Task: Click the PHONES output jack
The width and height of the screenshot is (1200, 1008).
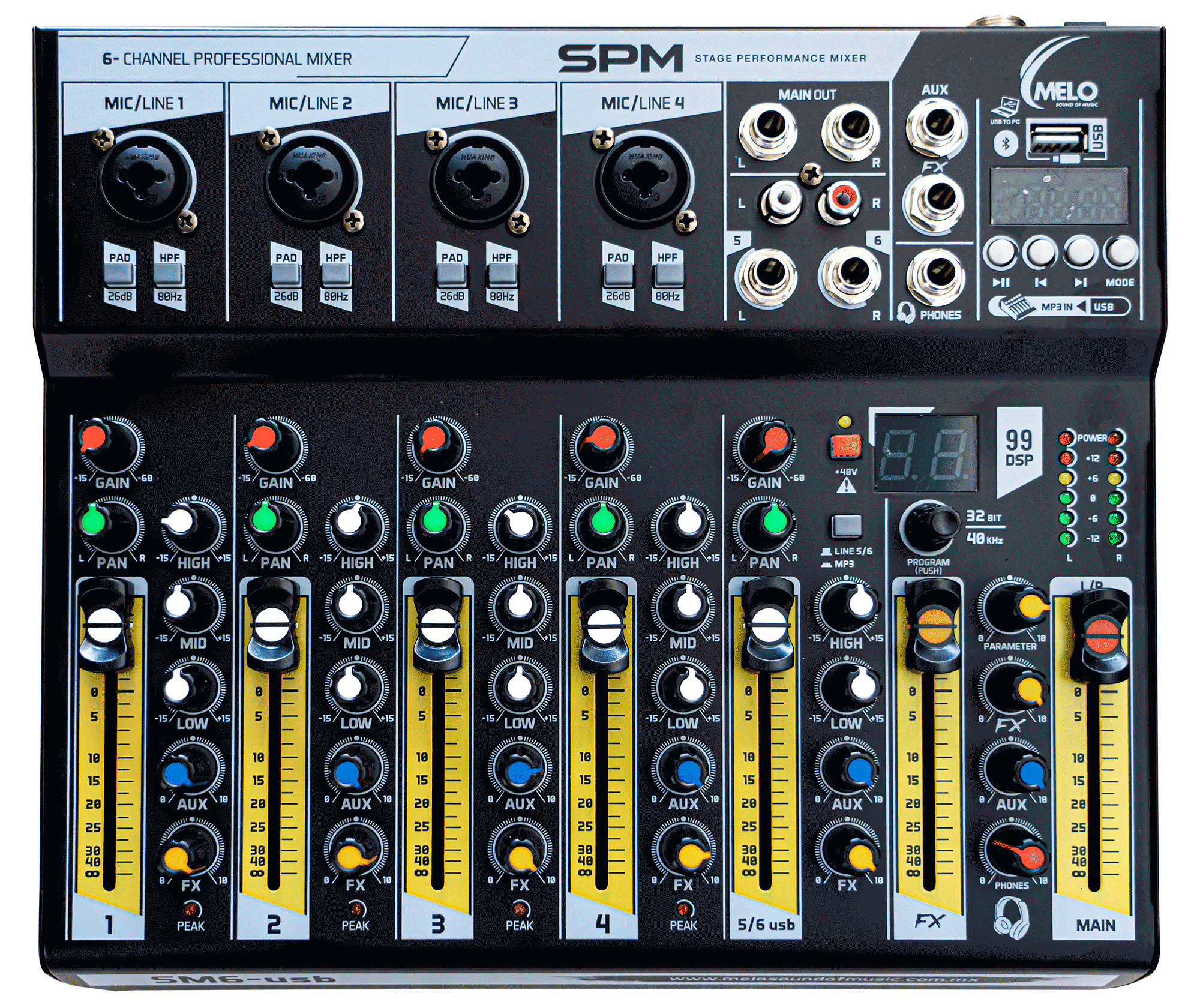Action: click(936, 276)
